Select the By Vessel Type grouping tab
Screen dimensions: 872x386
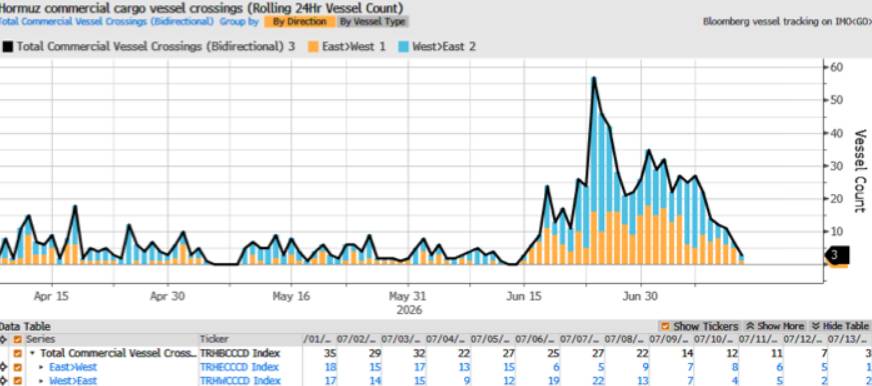tap(373, 22)
